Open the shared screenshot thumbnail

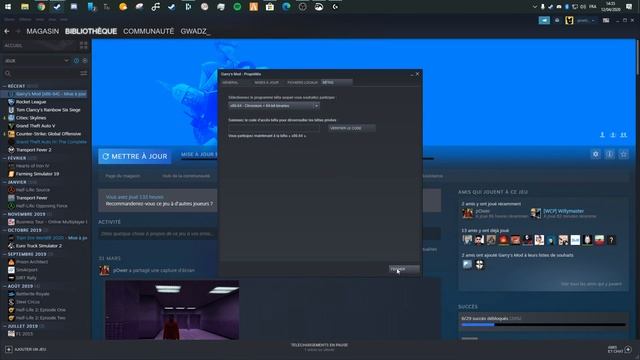172,310
